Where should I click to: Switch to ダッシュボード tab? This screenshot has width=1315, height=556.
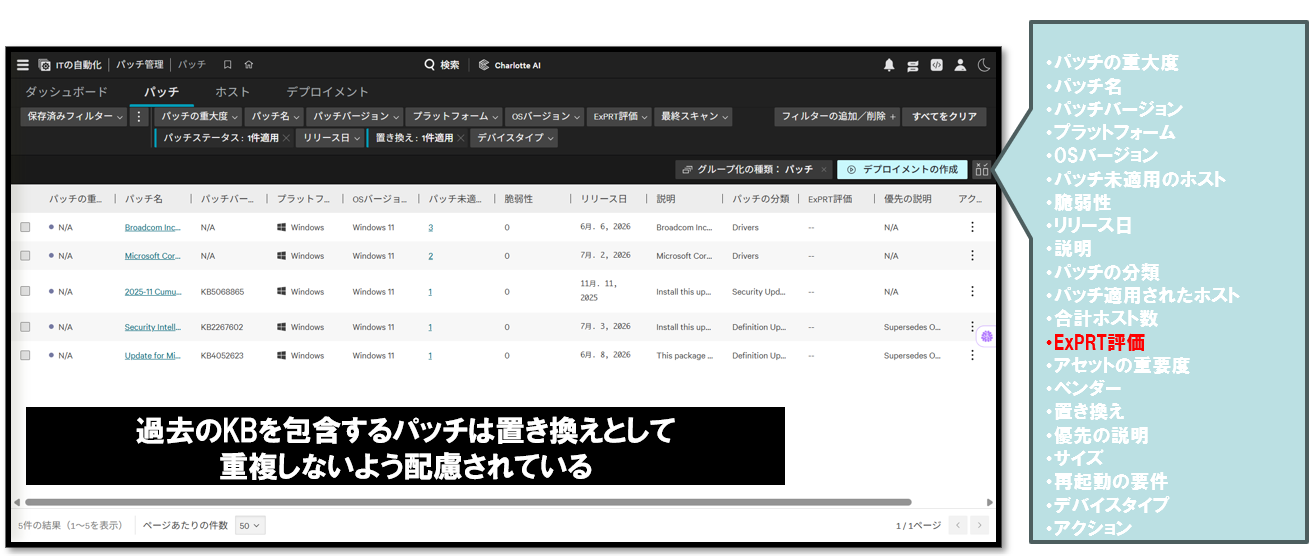66,92
